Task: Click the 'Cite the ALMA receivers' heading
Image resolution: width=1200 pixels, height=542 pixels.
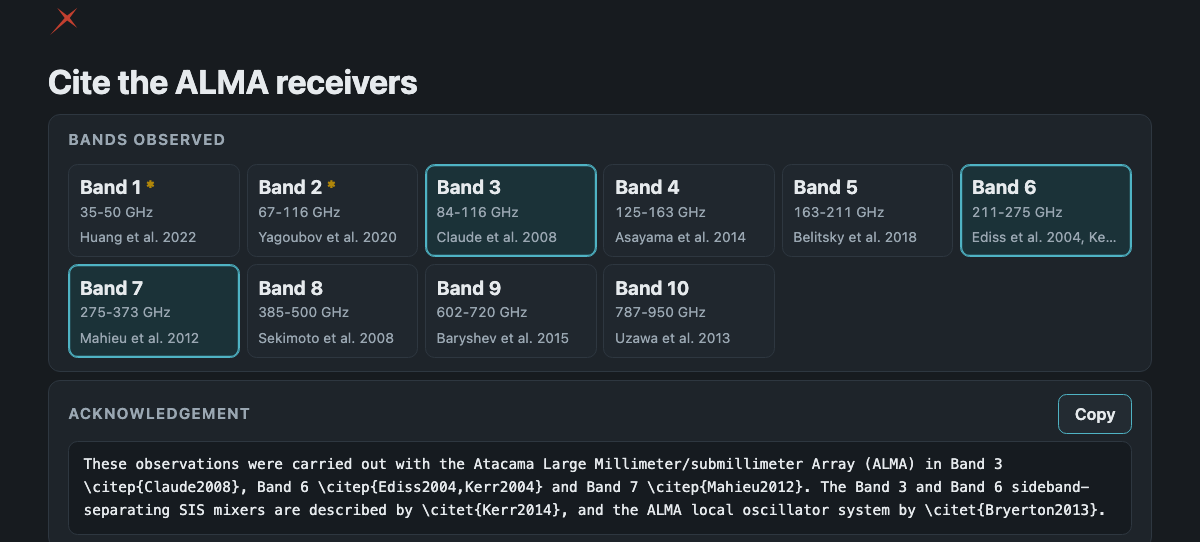Action: (x=233, y=82)
